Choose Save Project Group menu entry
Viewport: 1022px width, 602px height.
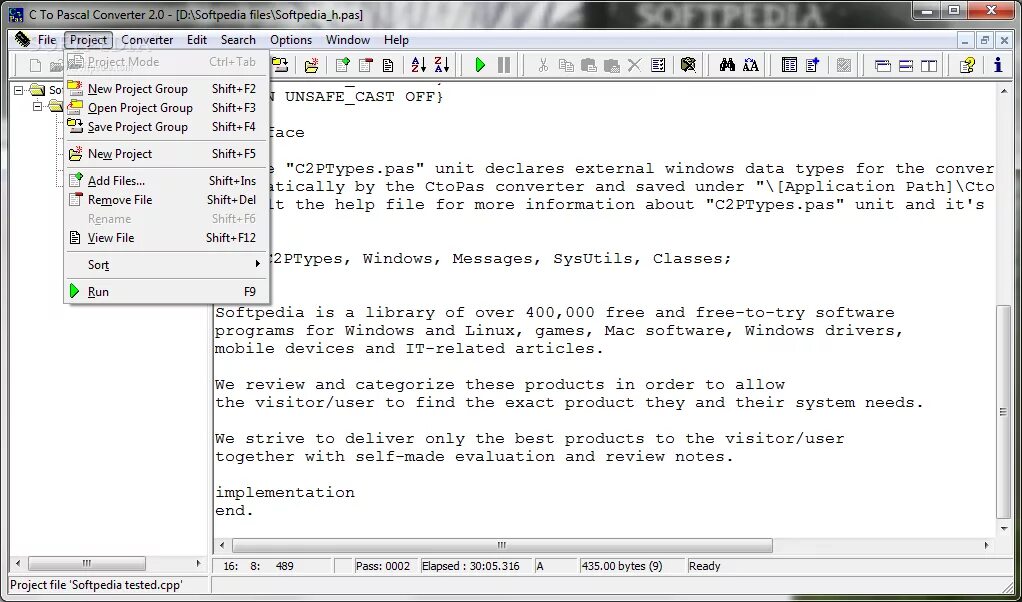(165, 127)
